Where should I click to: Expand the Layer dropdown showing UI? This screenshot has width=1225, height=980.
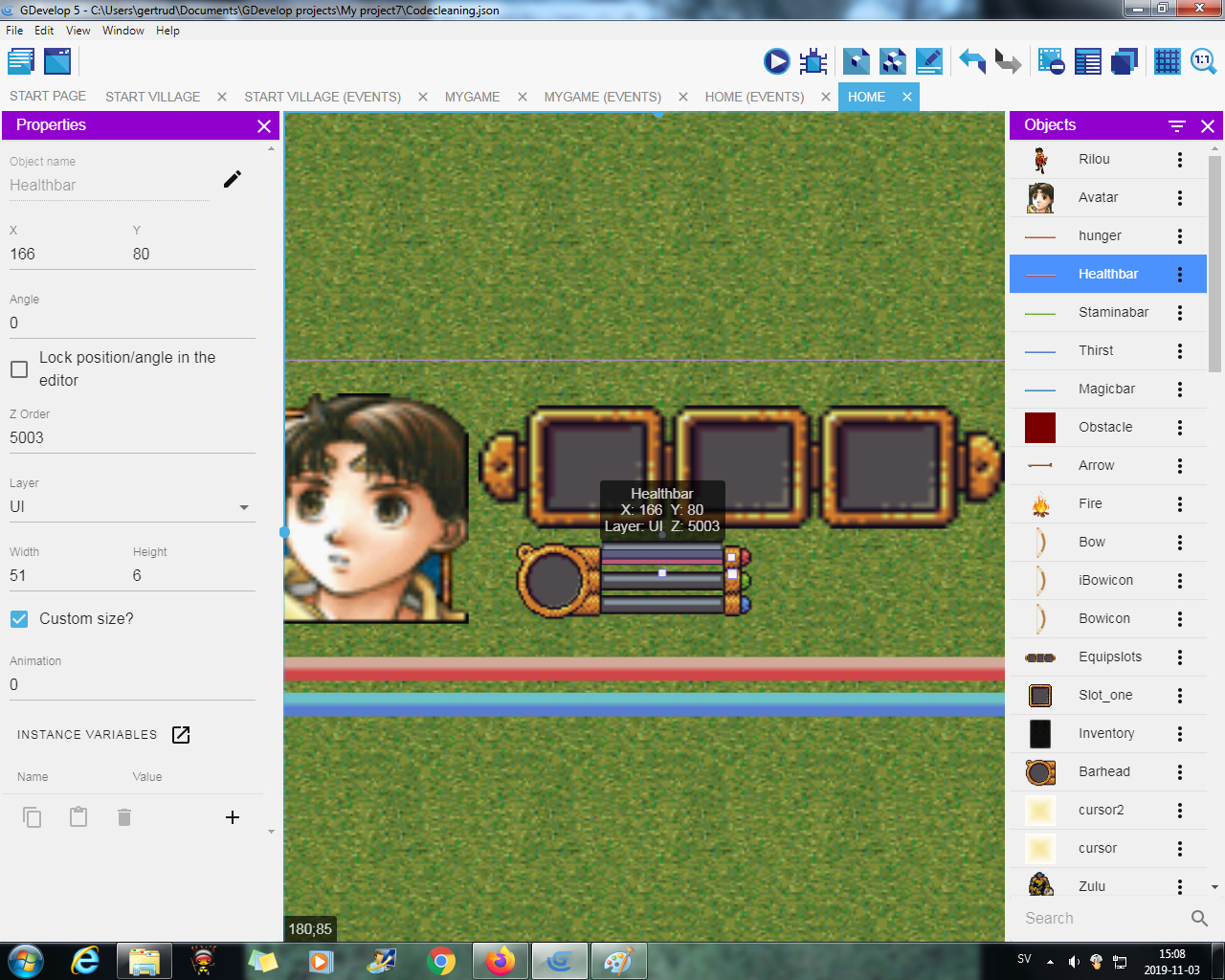[x=132, y=507]
